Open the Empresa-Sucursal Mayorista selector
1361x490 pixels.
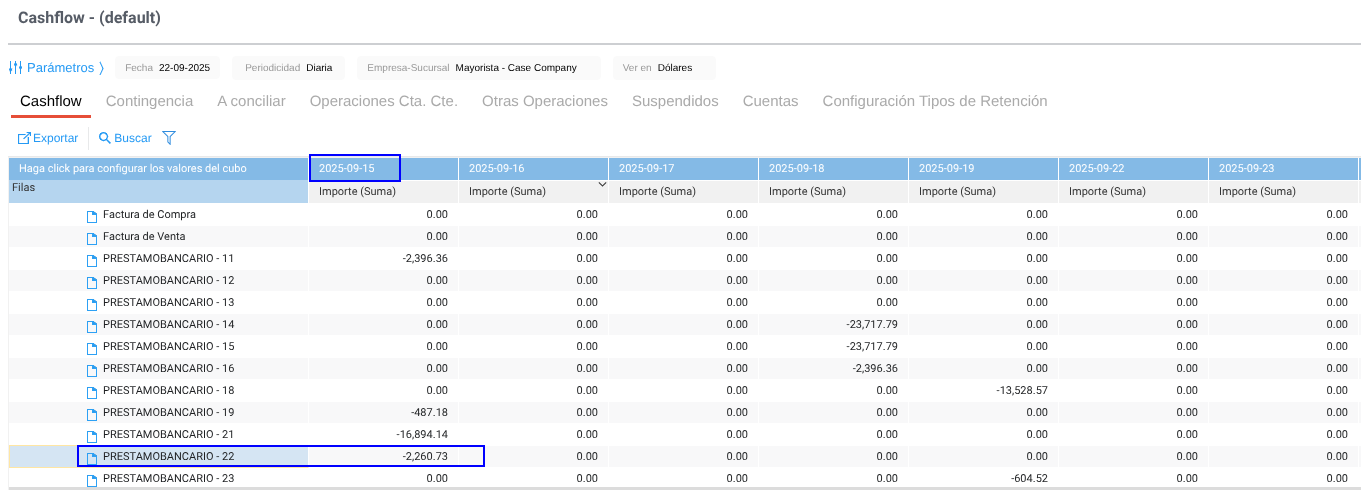click(x=478, y=68)
